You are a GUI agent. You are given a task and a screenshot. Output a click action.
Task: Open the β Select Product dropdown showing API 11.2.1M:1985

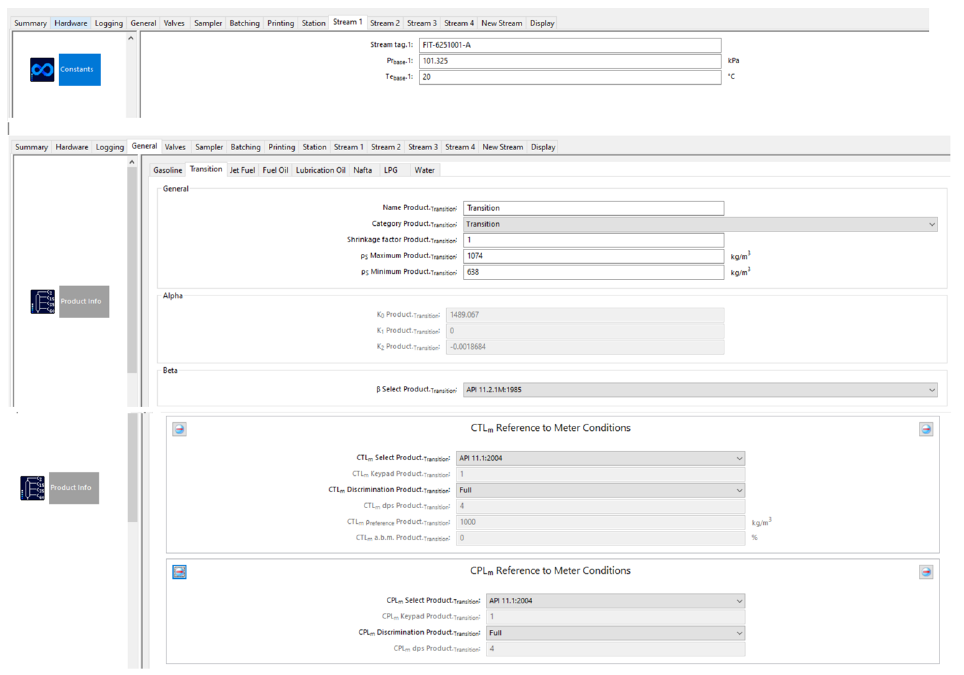point(700,390)
